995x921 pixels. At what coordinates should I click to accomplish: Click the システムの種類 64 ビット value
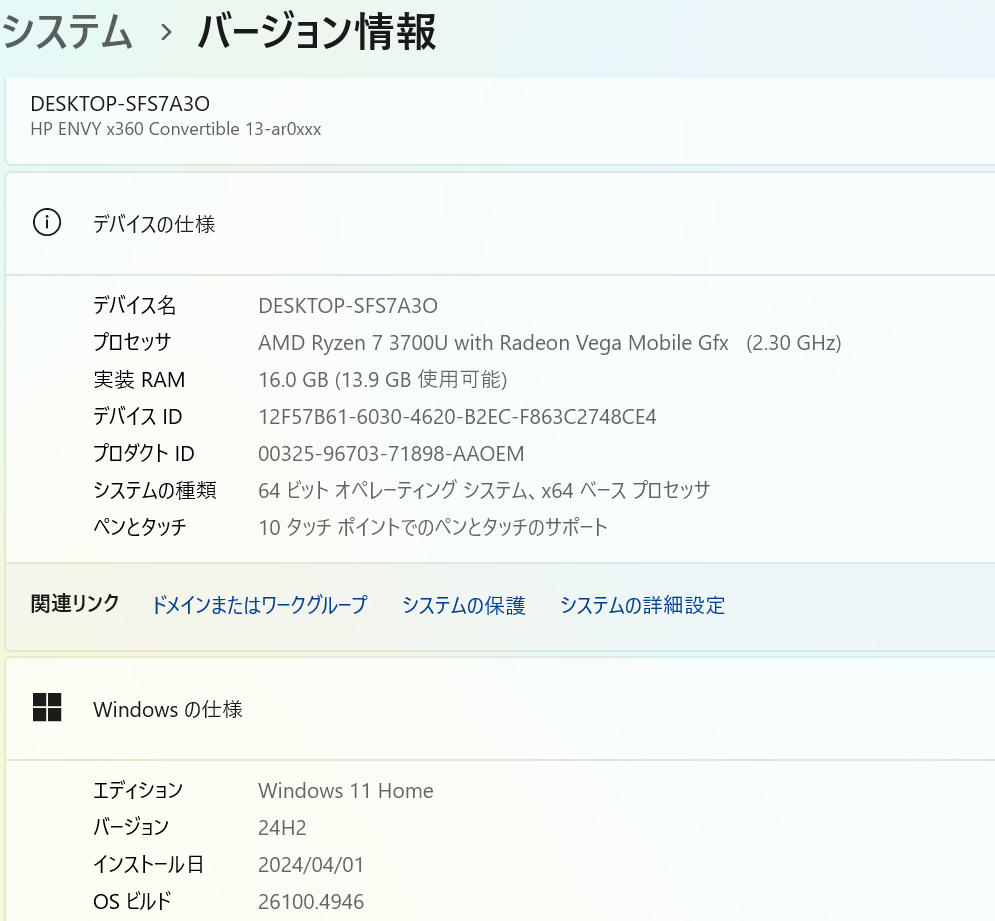click(484, 490)
